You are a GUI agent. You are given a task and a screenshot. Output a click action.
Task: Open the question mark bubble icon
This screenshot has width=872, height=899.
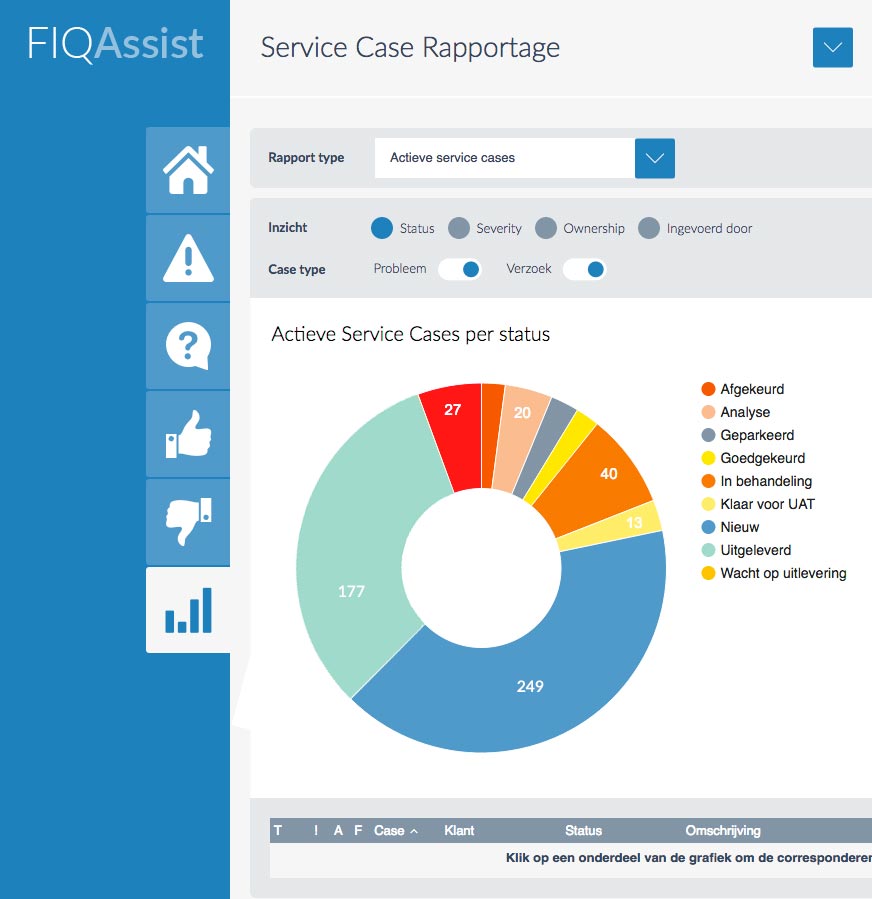pos(188,346)
